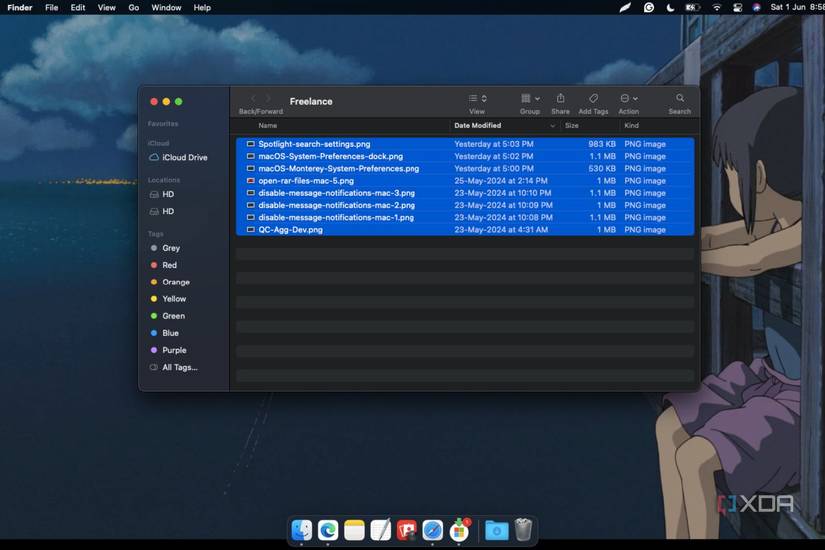Select the file QC-Agg-Dev.png
The height and width of the screenshot is (550, 825).
(x=290, y=230)
